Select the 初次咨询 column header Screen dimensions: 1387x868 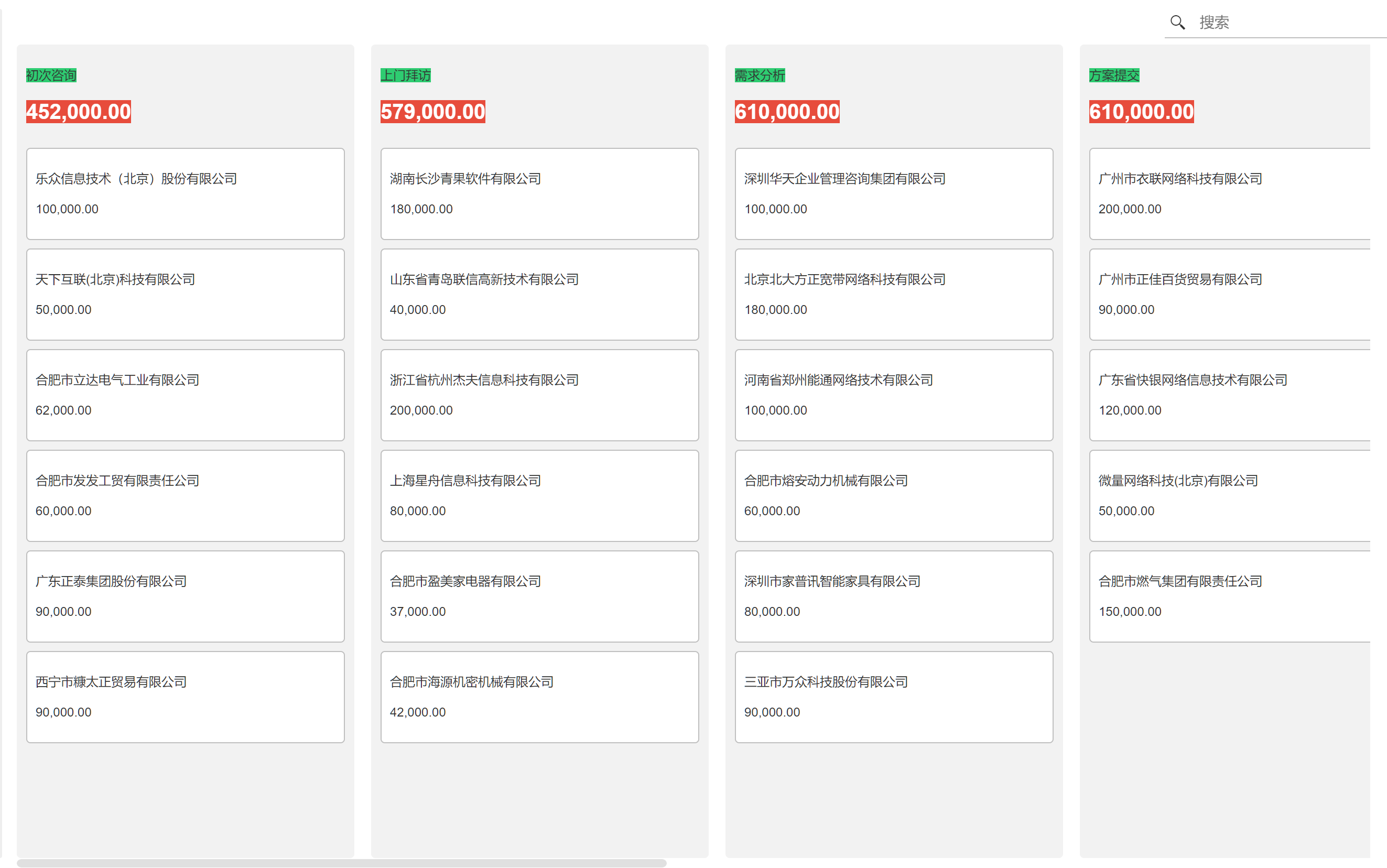click(x=51, y=75)
